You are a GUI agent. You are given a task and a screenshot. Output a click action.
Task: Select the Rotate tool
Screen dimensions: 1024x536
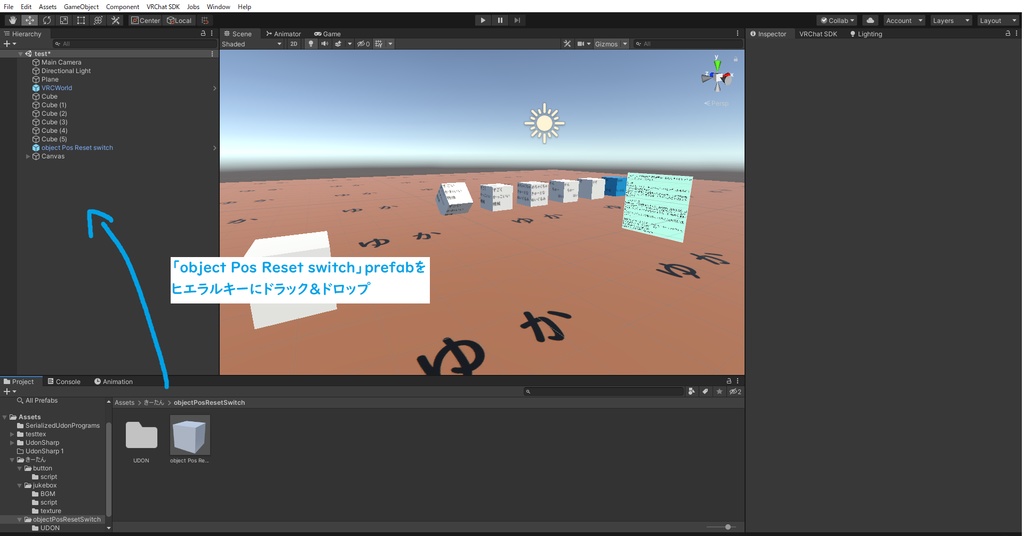47,20
